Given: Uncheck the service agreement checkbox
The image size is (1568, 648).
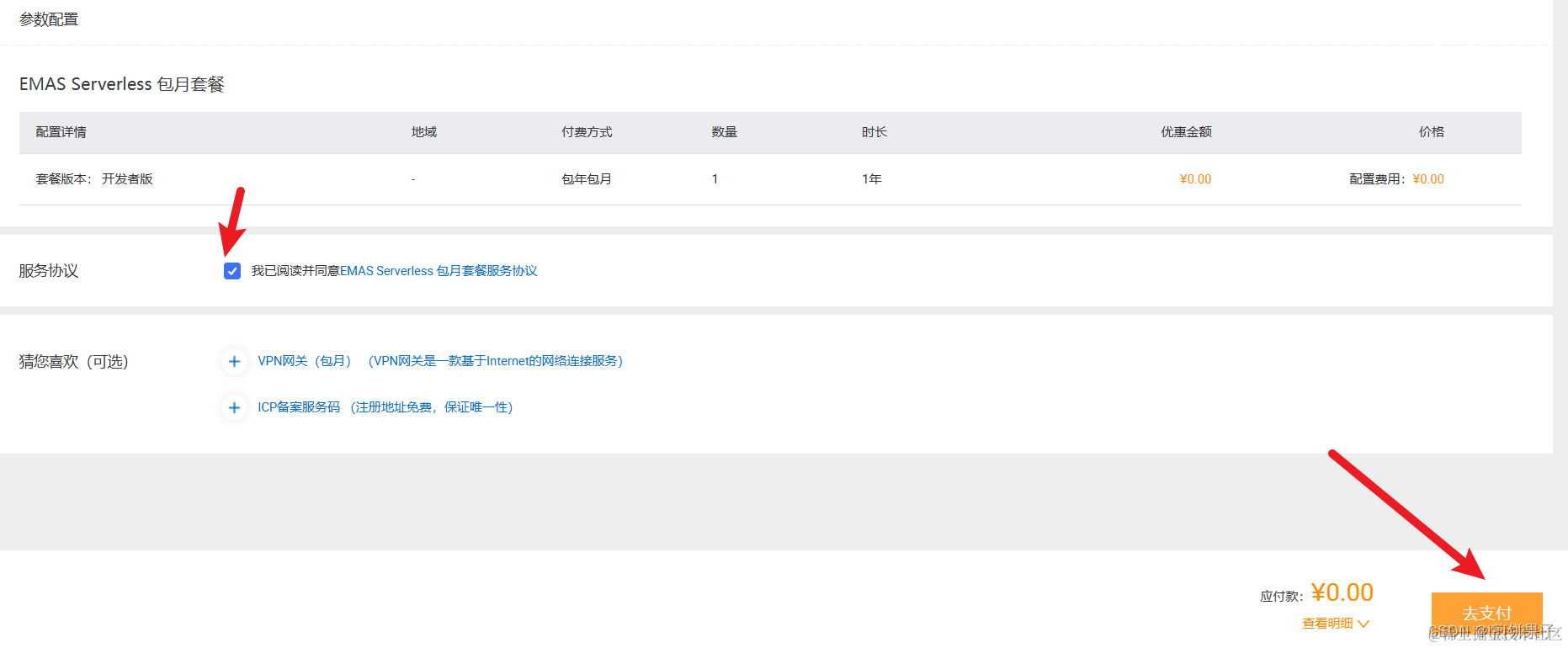Looking at the screenshot, I should (232, 271).
